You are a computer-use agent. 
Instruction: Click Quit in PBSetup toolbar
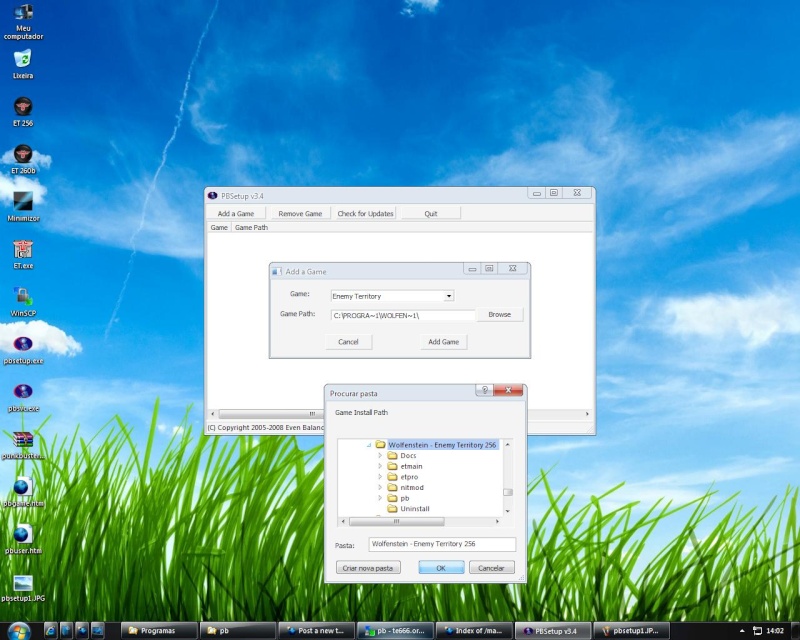click(x=431, y=213)
